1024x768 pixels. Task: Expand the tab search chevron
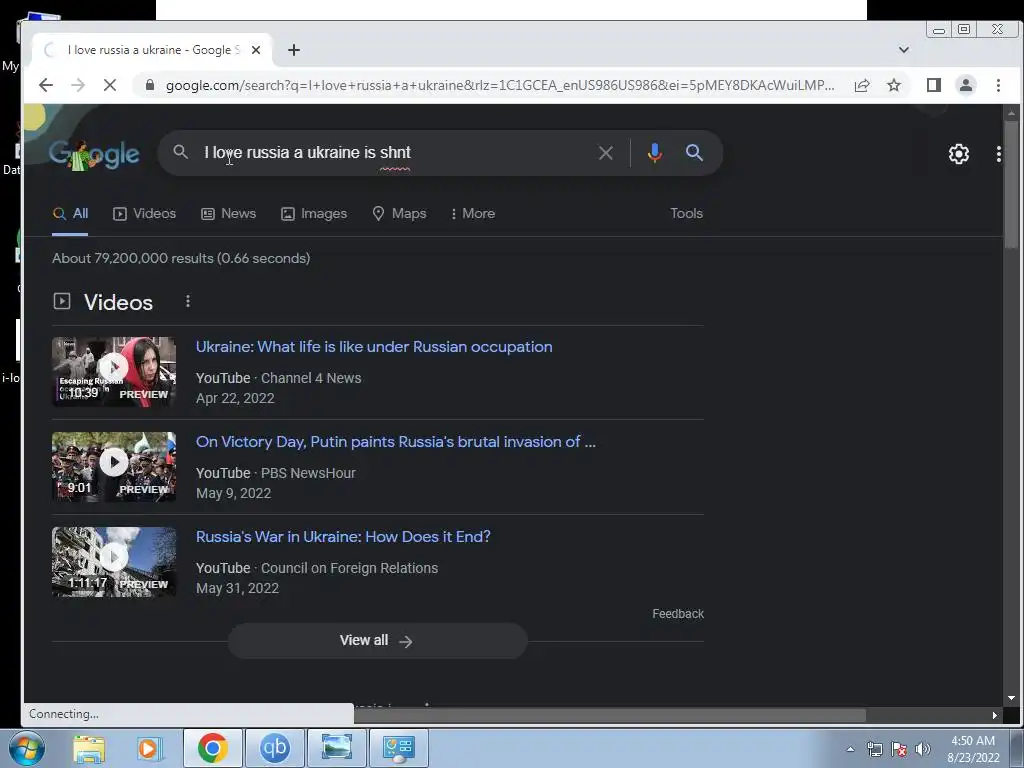904,50
